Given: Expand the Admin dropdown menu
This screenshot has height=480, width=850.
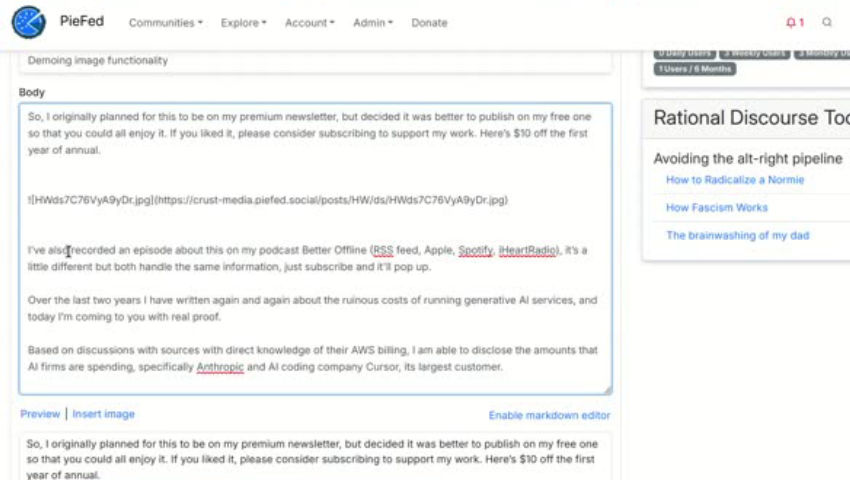Looking at the screenshot, I should pyautogui.click(x=373, y=23).
